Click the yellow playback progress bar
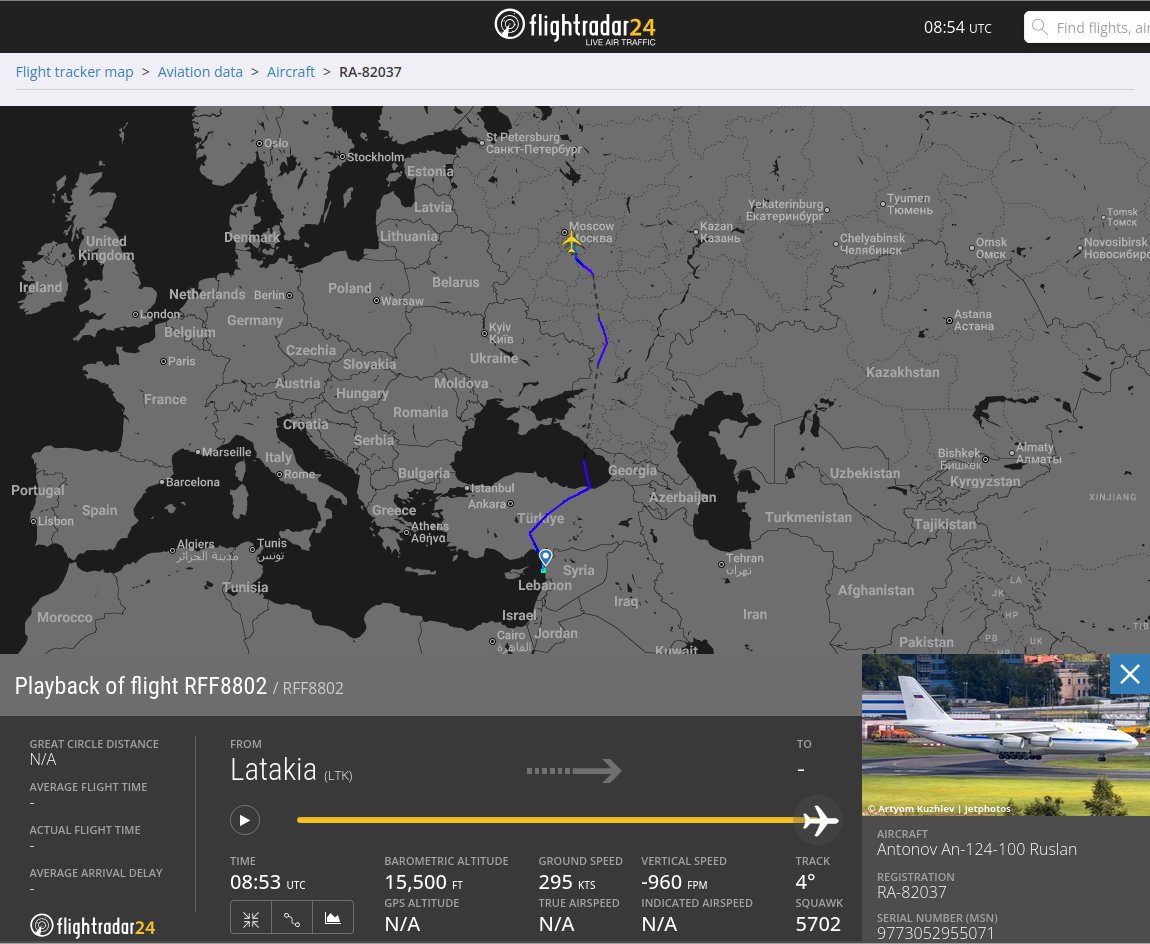This screenshot has width=1150, height=944. [x=548, y=820]
